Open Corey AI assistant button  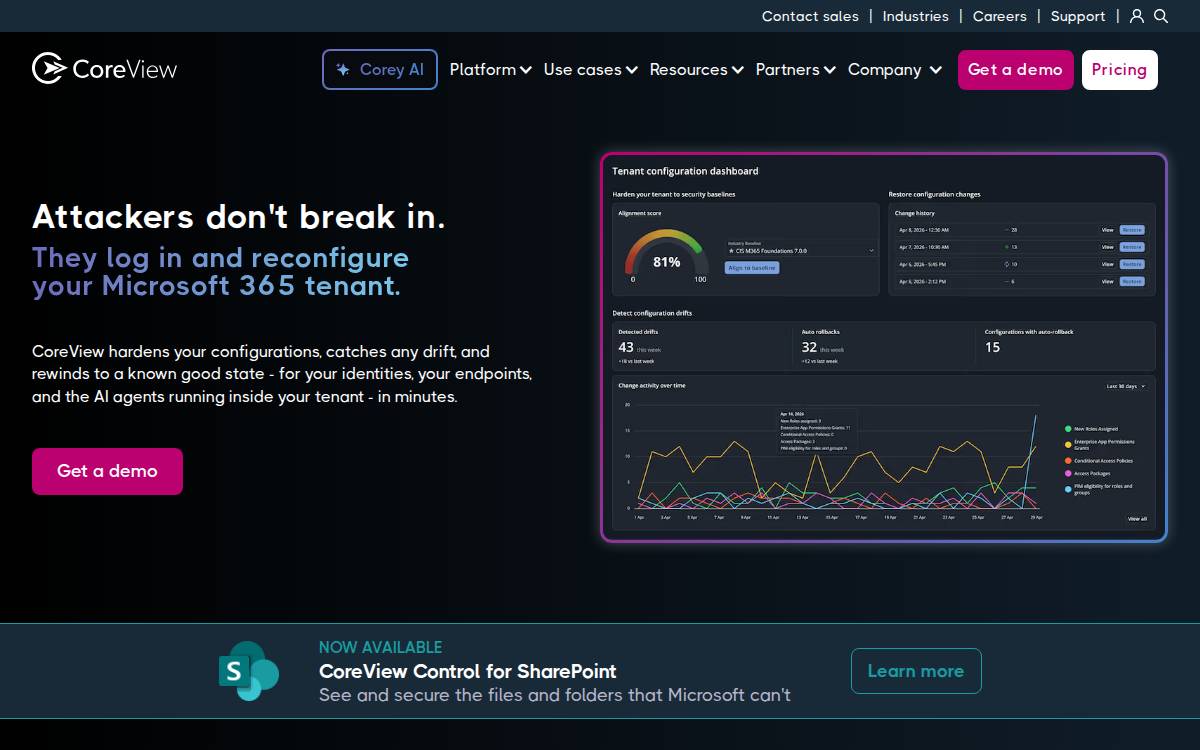pos(380,70)
